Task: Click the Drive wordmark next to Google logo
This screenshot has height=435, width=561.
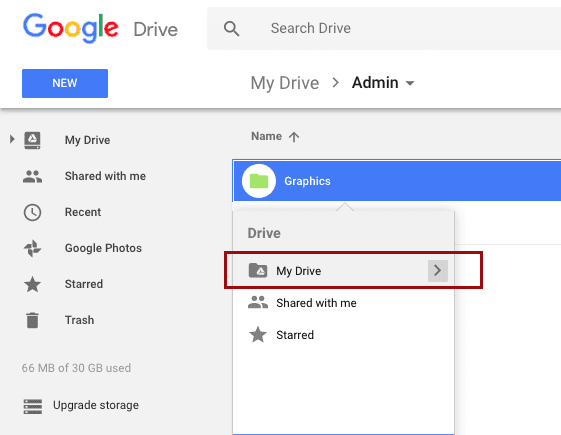Action: click(x=156, y=30)
